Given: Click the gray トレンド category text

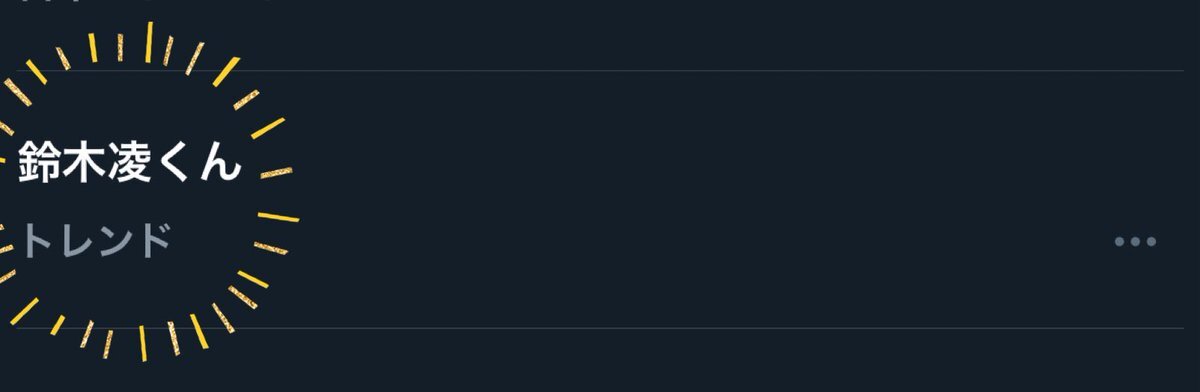Looking at the screenshot, I should click(95, 242).
